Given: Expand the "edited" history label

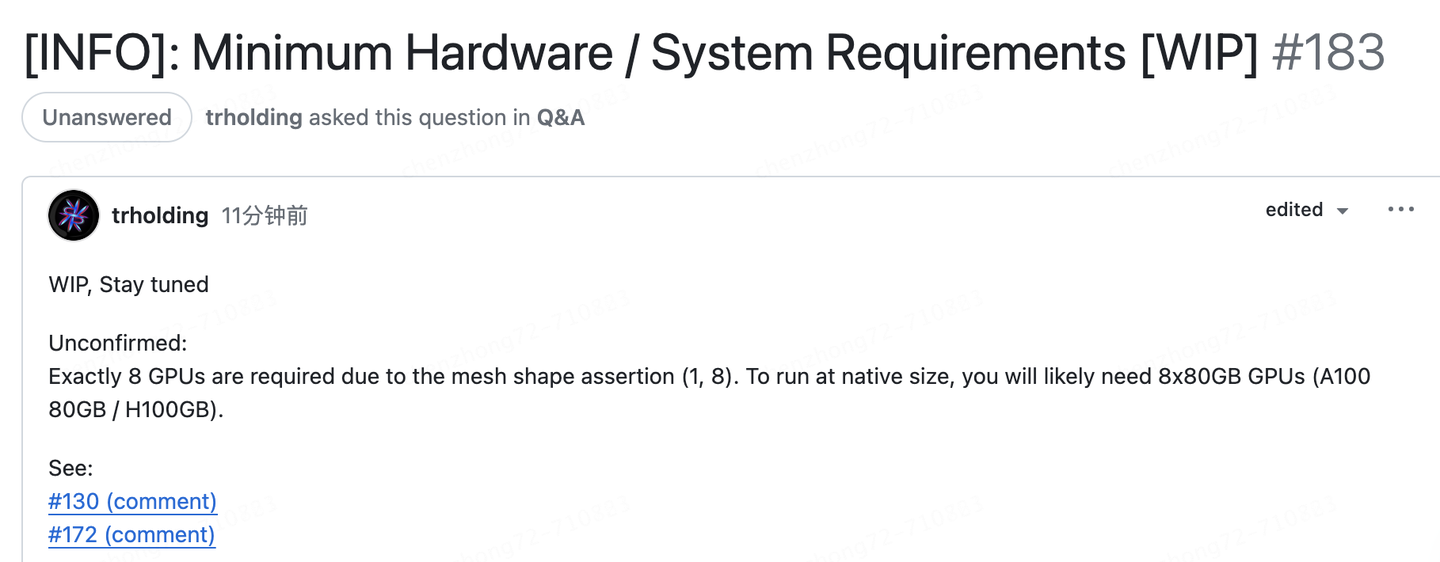Looking at the screenshot, I should pos(1294,210).
